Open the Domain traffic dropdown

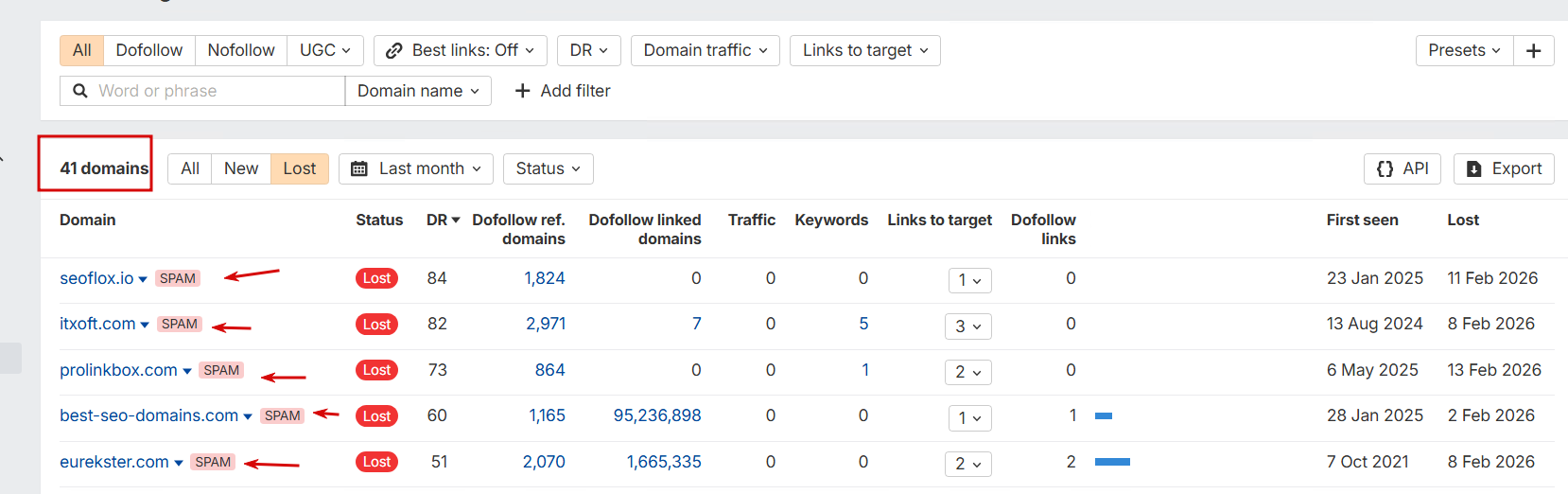(705, 50)
